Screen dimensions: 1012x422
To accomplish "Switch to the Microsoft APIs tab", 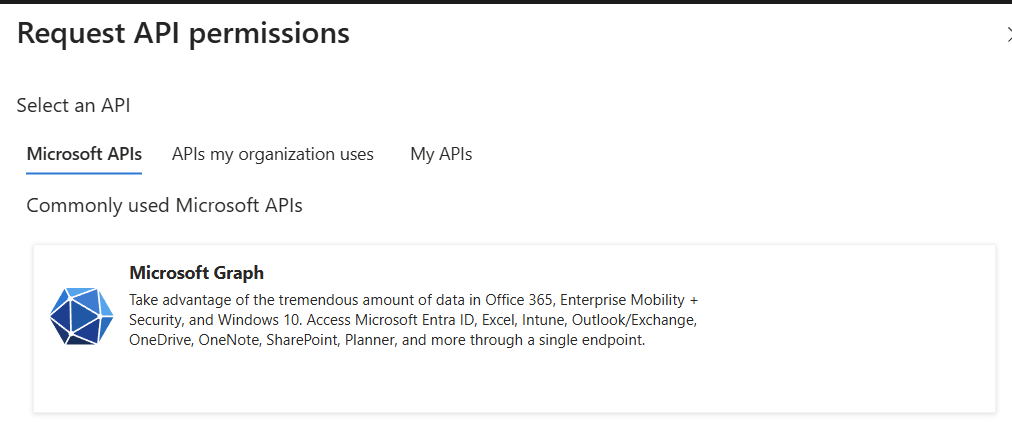I will tap(84, 155).
